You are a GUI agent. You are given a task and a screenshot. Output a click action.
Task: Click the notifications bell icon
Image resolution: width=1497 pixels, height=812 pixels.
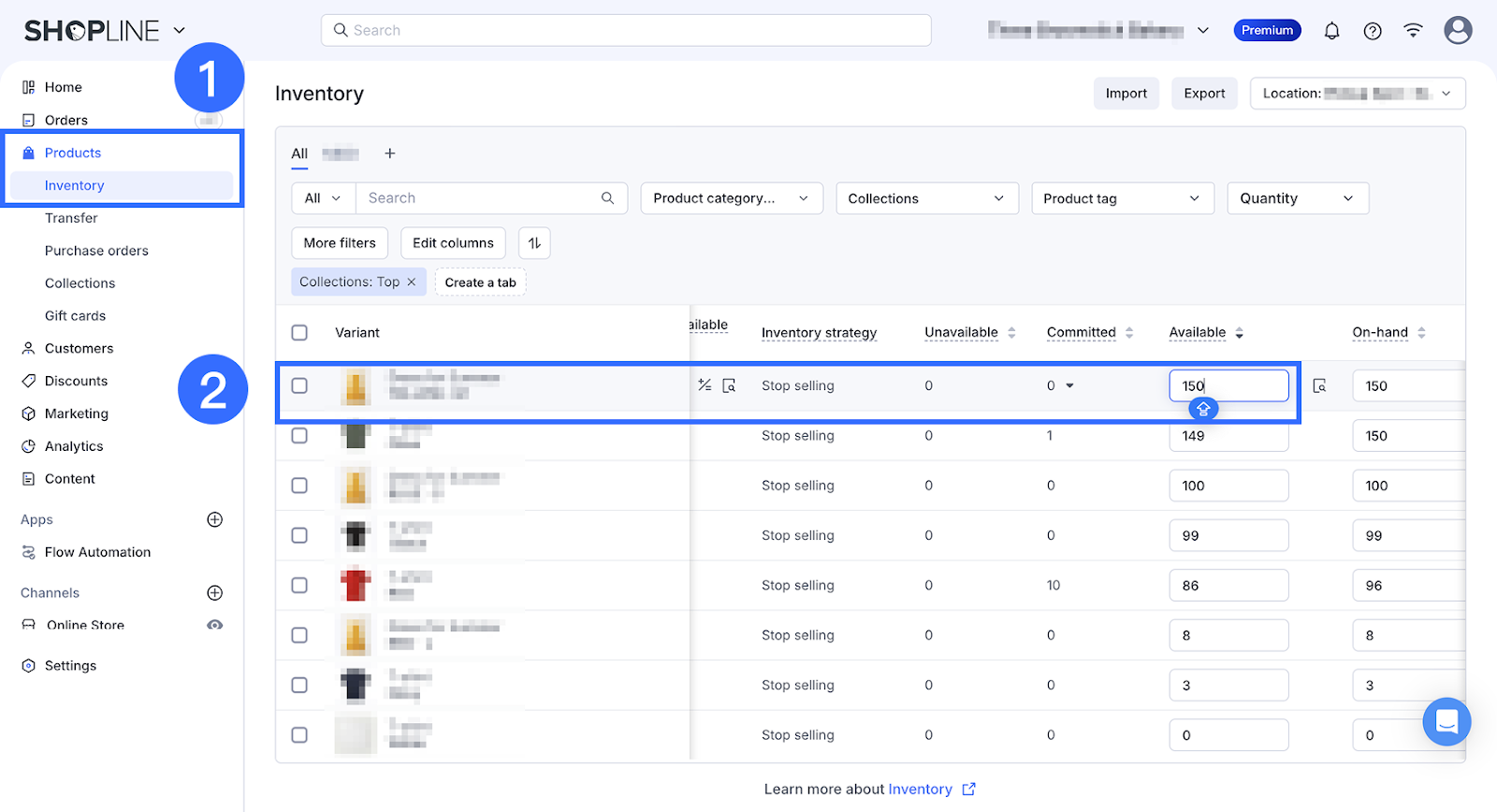click(1331, 31)
